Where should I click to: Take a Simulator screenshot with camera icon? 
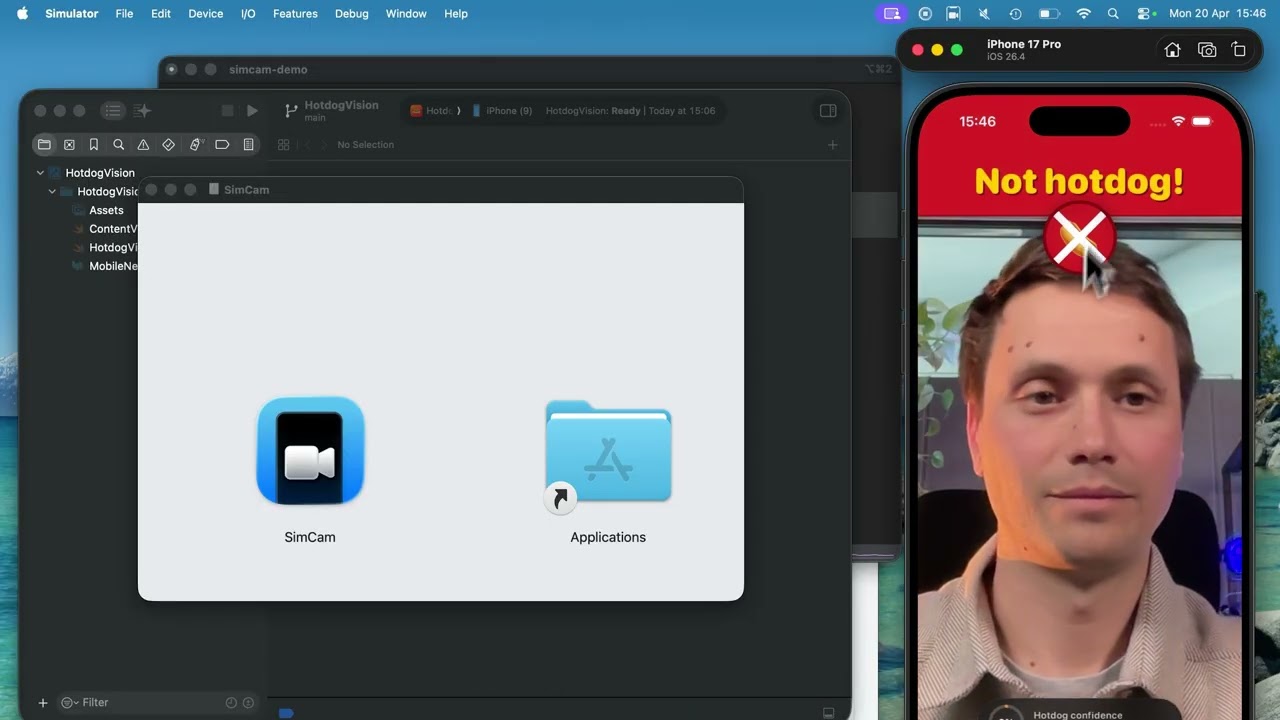pos(1207,50)
